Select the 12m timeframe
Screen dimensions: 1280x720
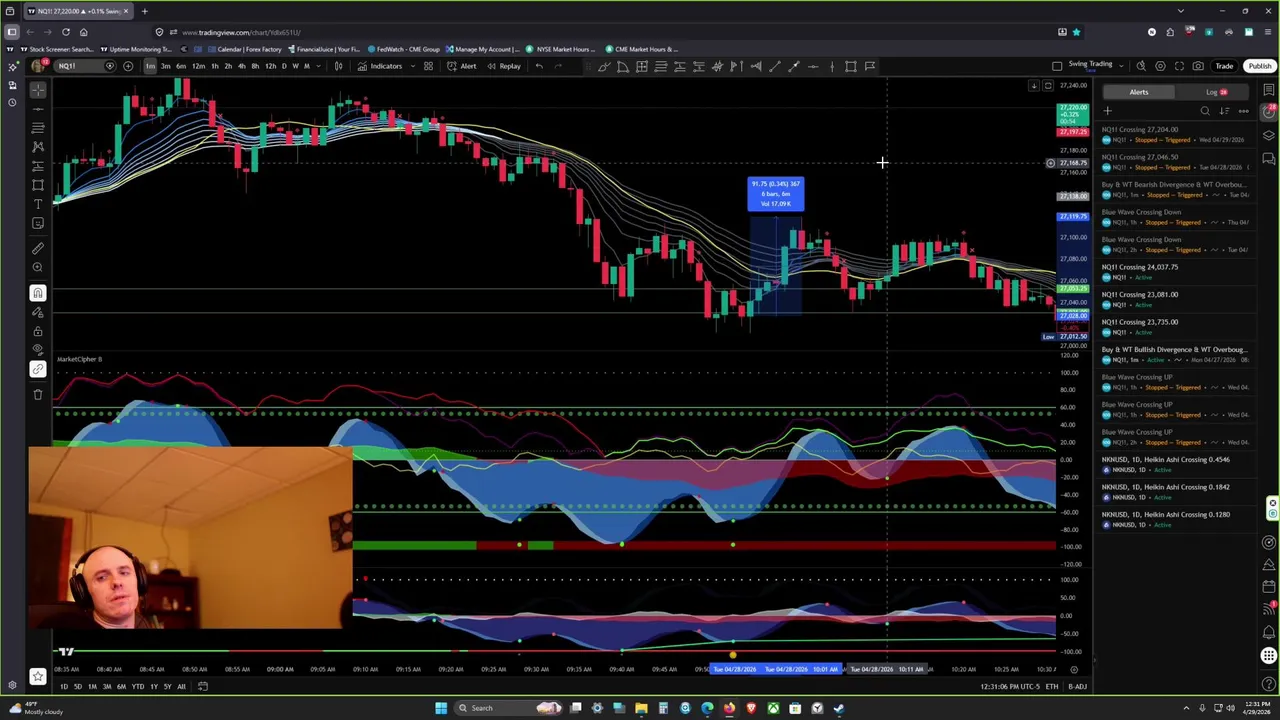coord(198,66)
